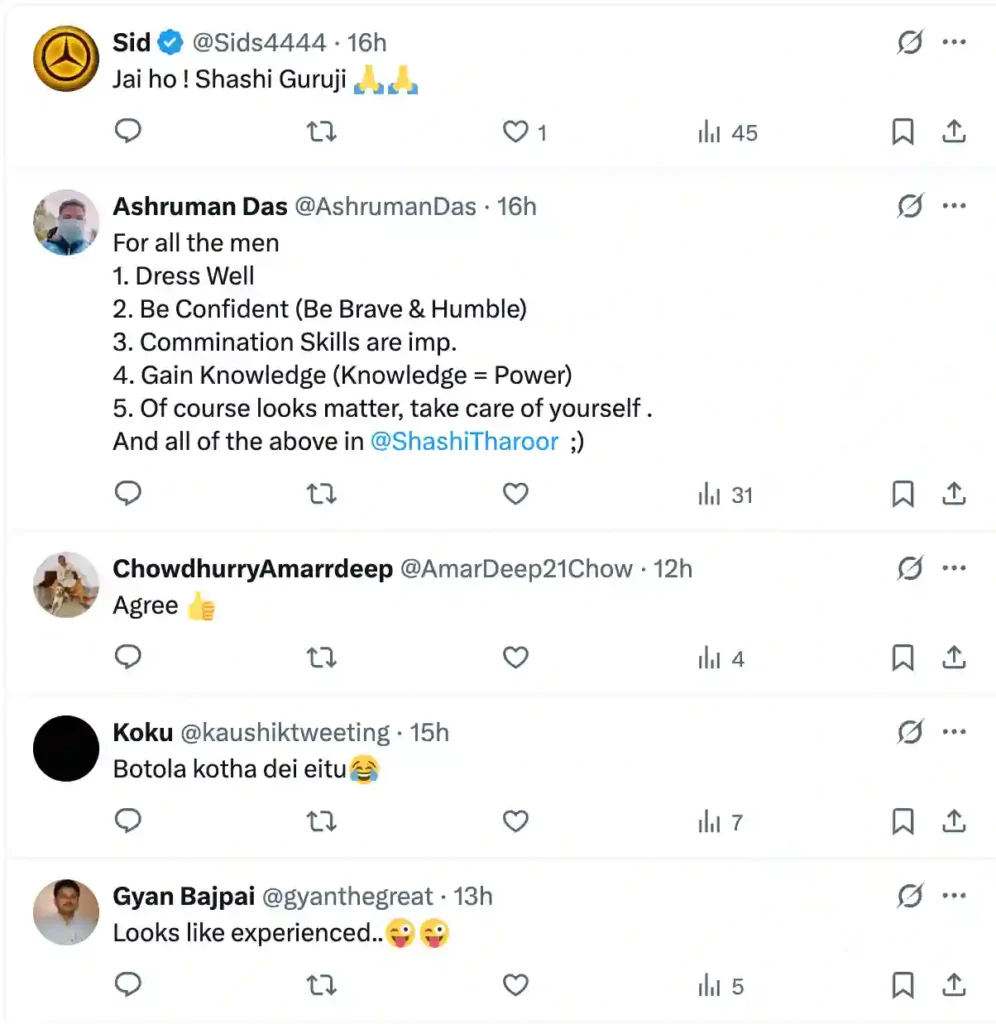This screenshot has height=1024, width=996.
Task: Share Koku's tweet
Action: [954, 822]
